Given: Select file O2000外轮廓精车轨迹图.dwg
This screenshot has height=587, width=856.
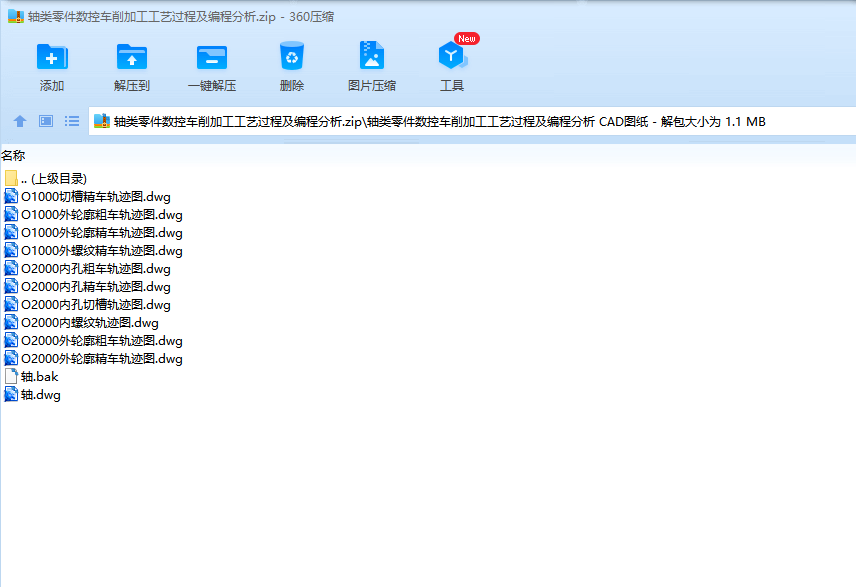Looking at the screenshot, I should click(102, 359).
